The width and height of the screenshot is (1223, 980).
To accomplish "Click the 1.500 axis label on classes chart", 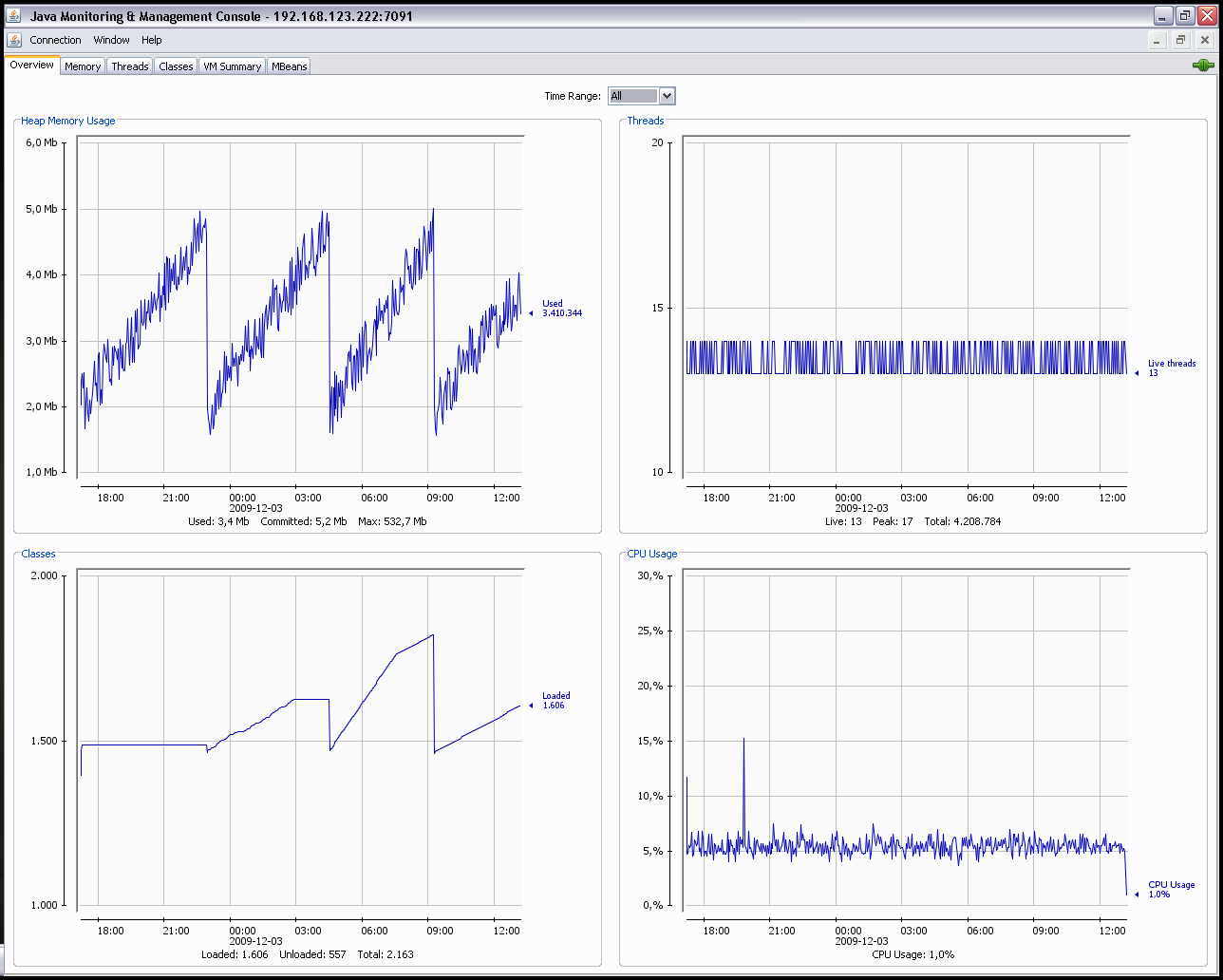I will tap(44, 741).
